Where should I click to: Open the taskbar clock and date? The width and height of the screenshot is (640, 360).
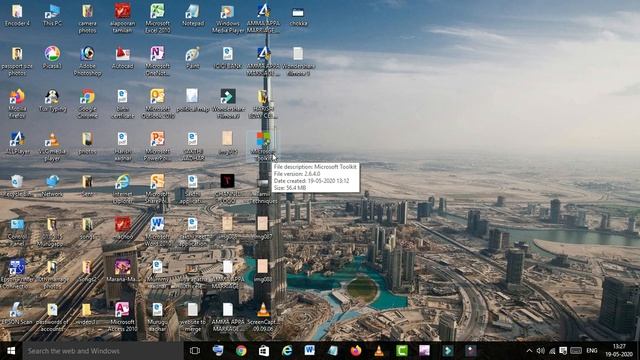point(619,351)
